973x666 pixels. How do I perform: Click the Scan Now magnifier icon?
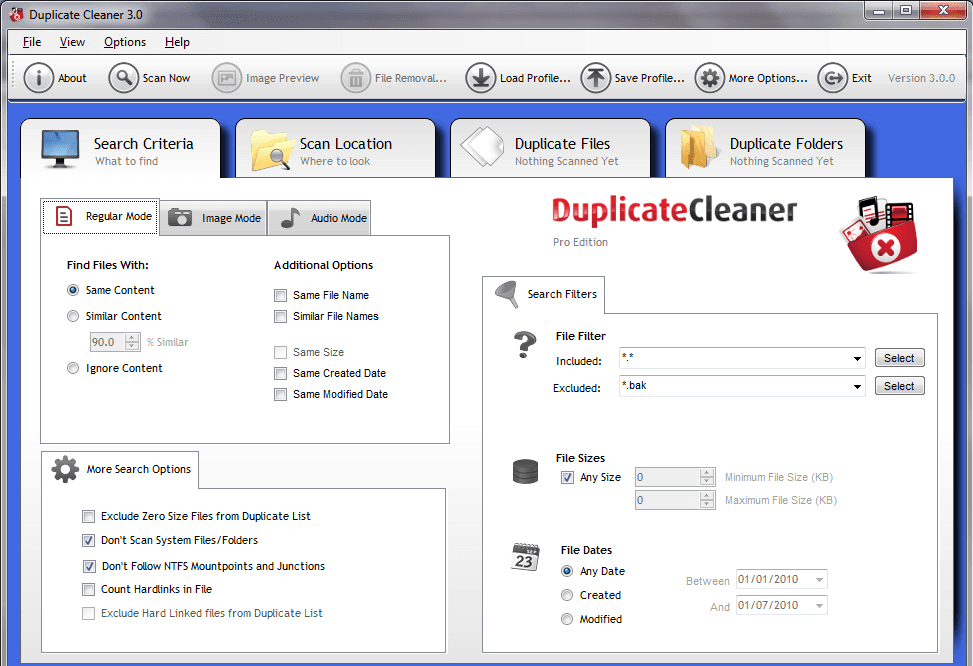[x=123, y=78]
